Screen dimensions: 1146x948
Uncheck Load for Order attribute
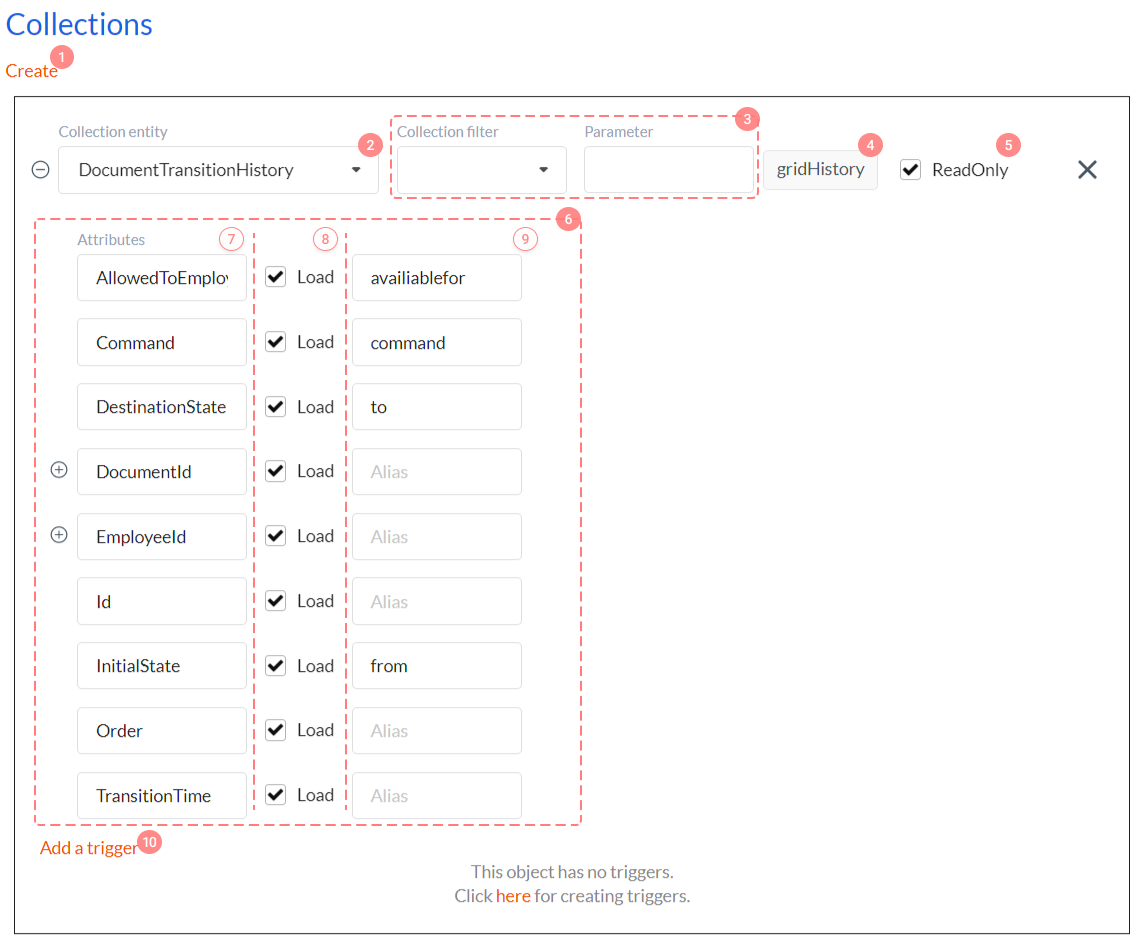coord(276,729)
